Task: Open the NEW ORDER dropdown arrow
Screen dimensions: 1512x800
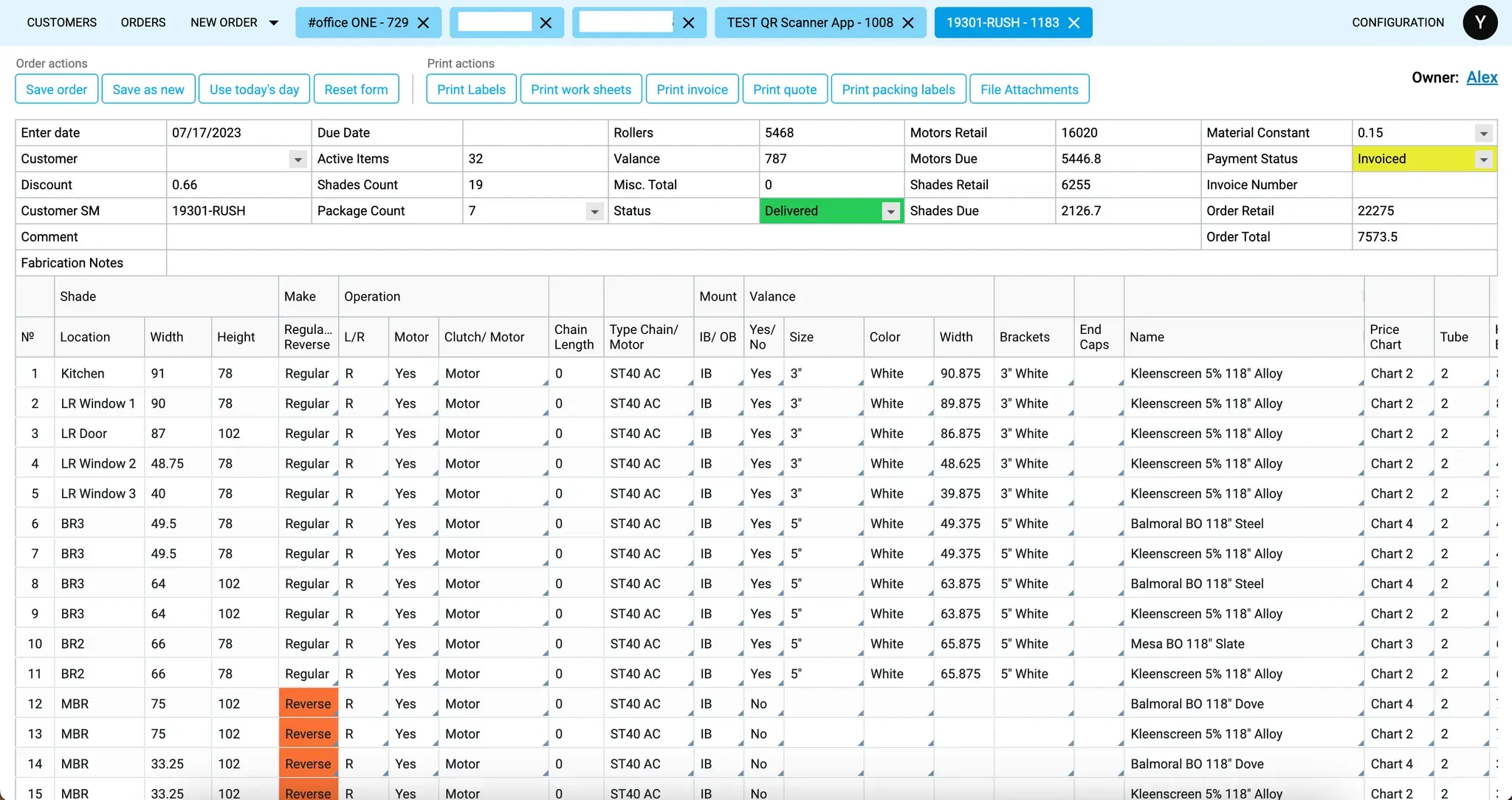Action: pyautogui.click(x=274, y=23)
